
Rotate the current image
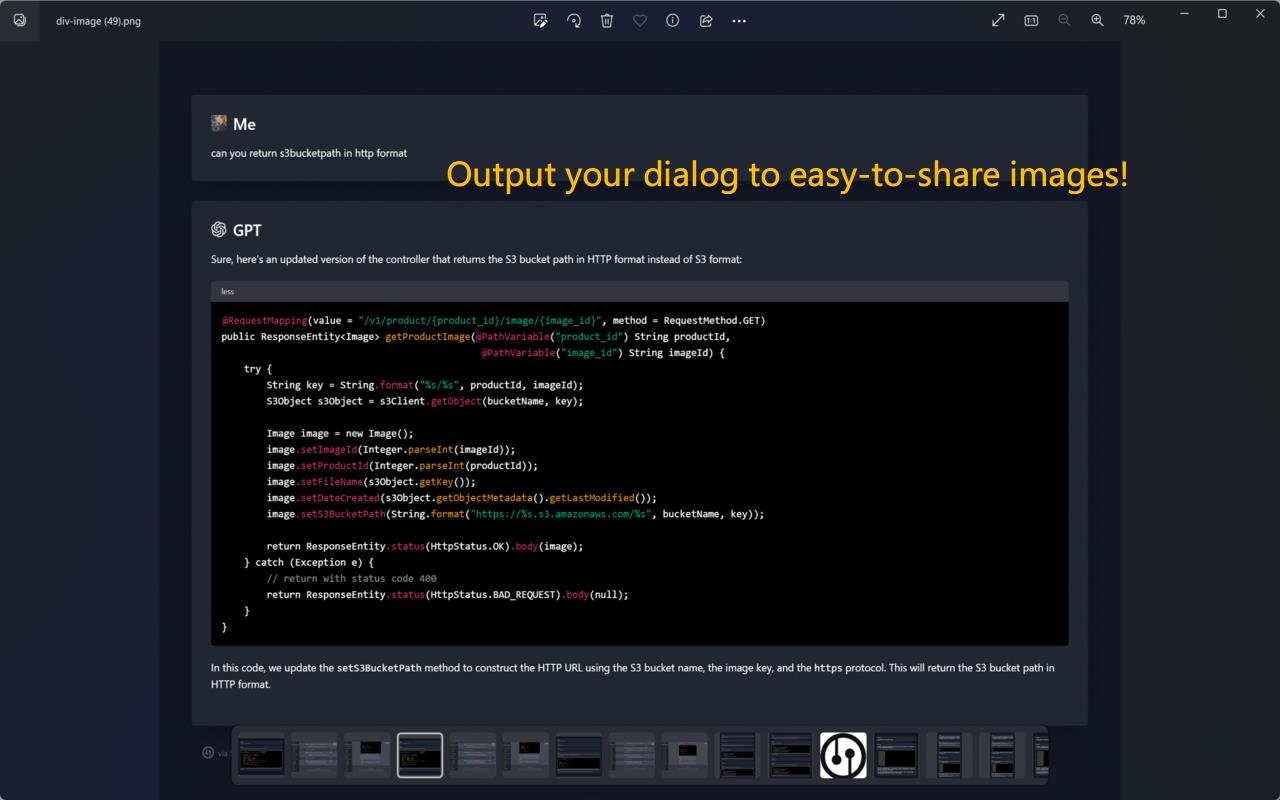[x=573, y=20]
